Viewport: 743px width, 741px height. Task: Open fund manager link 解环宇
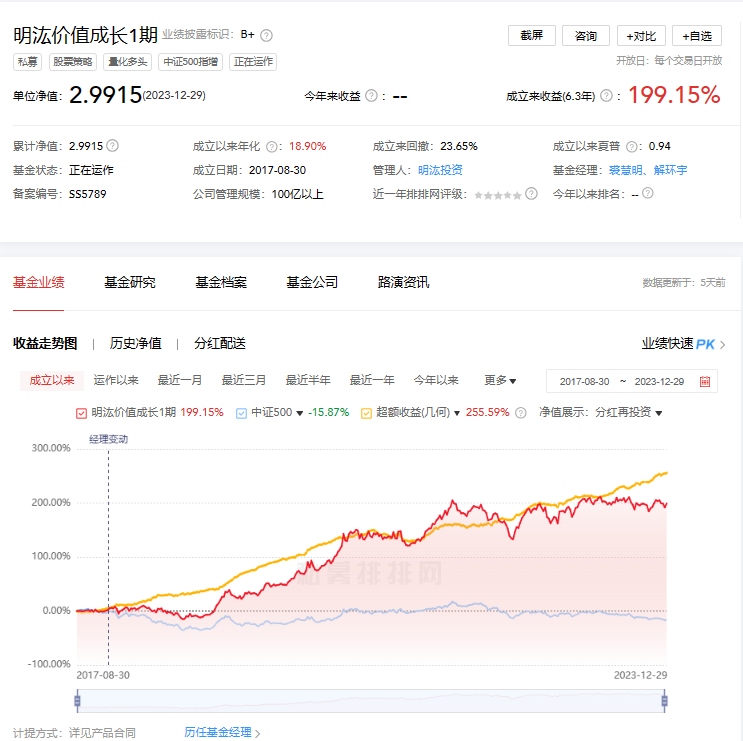click(x=671, y=170)
